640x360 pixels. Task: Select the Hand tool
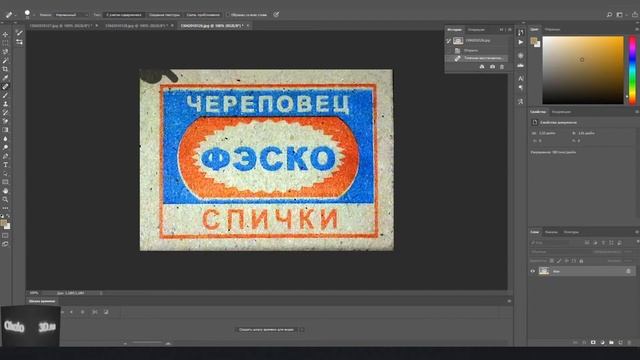5,191
